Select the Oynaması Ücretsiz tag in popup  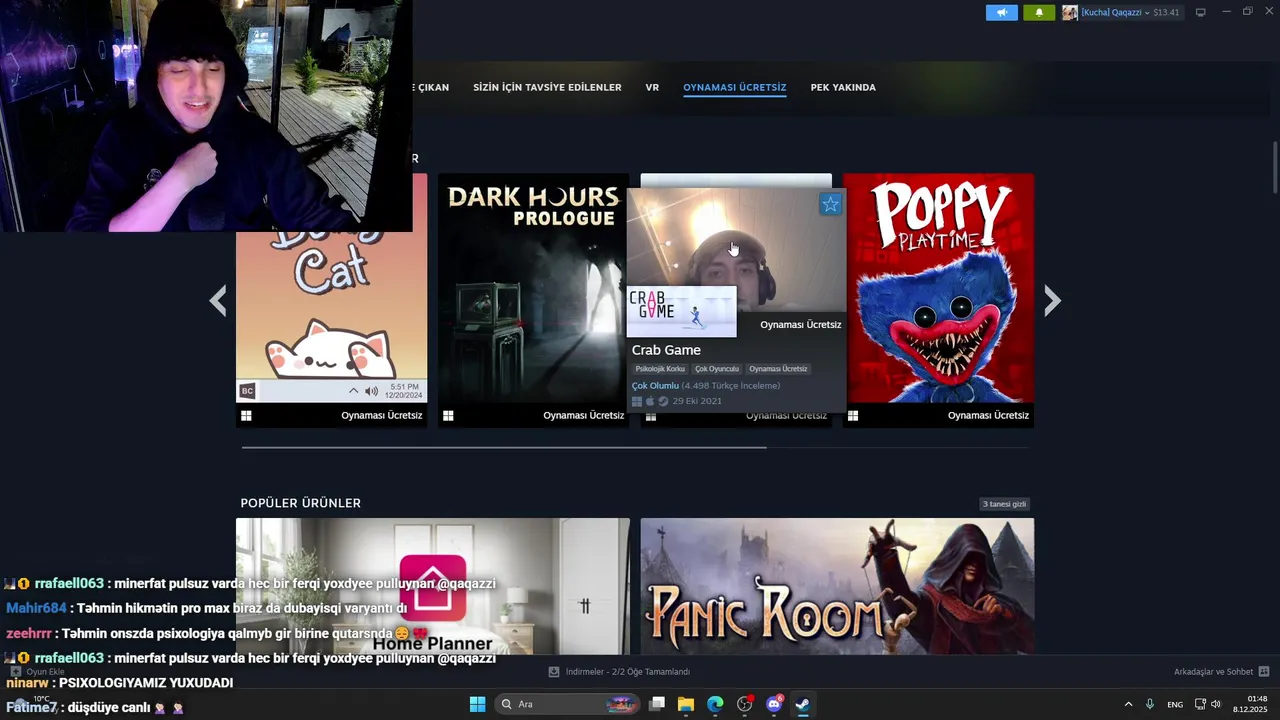coord(778,369)
